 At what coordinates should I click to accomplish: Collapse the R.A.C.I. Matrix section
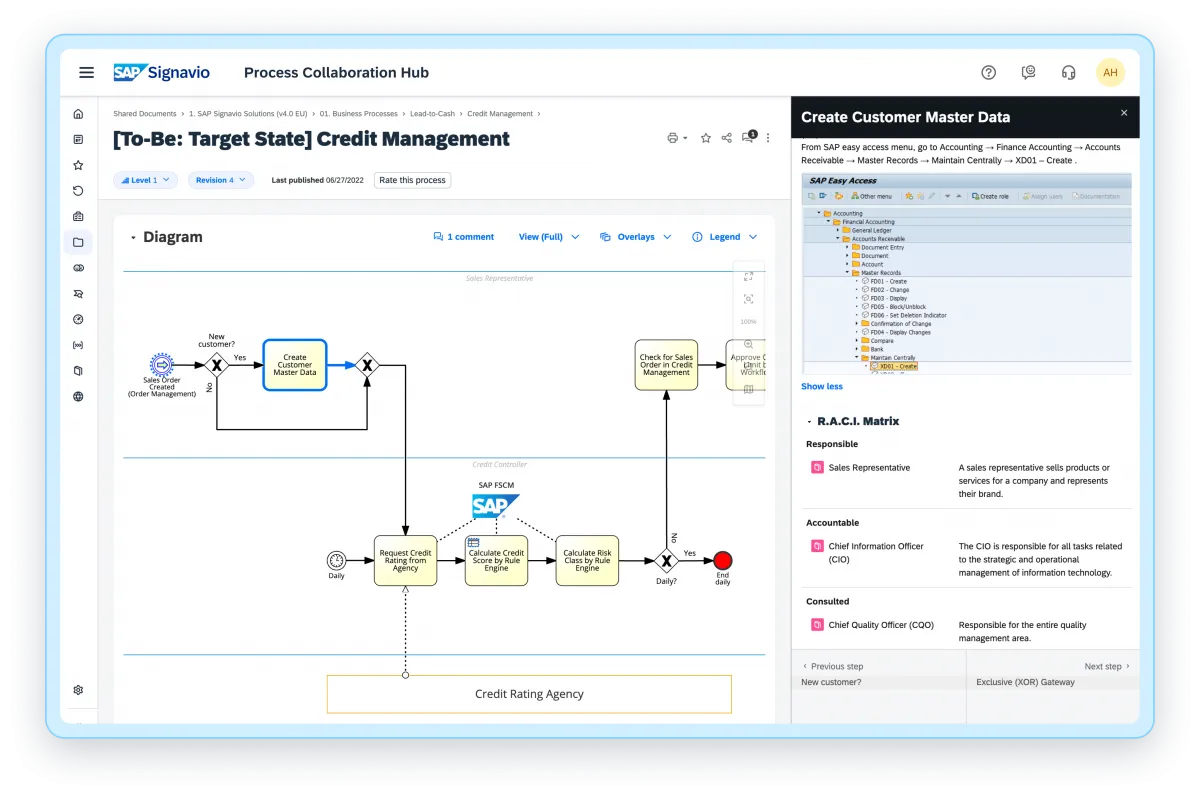pyautogui.click(x=809, y=422)
